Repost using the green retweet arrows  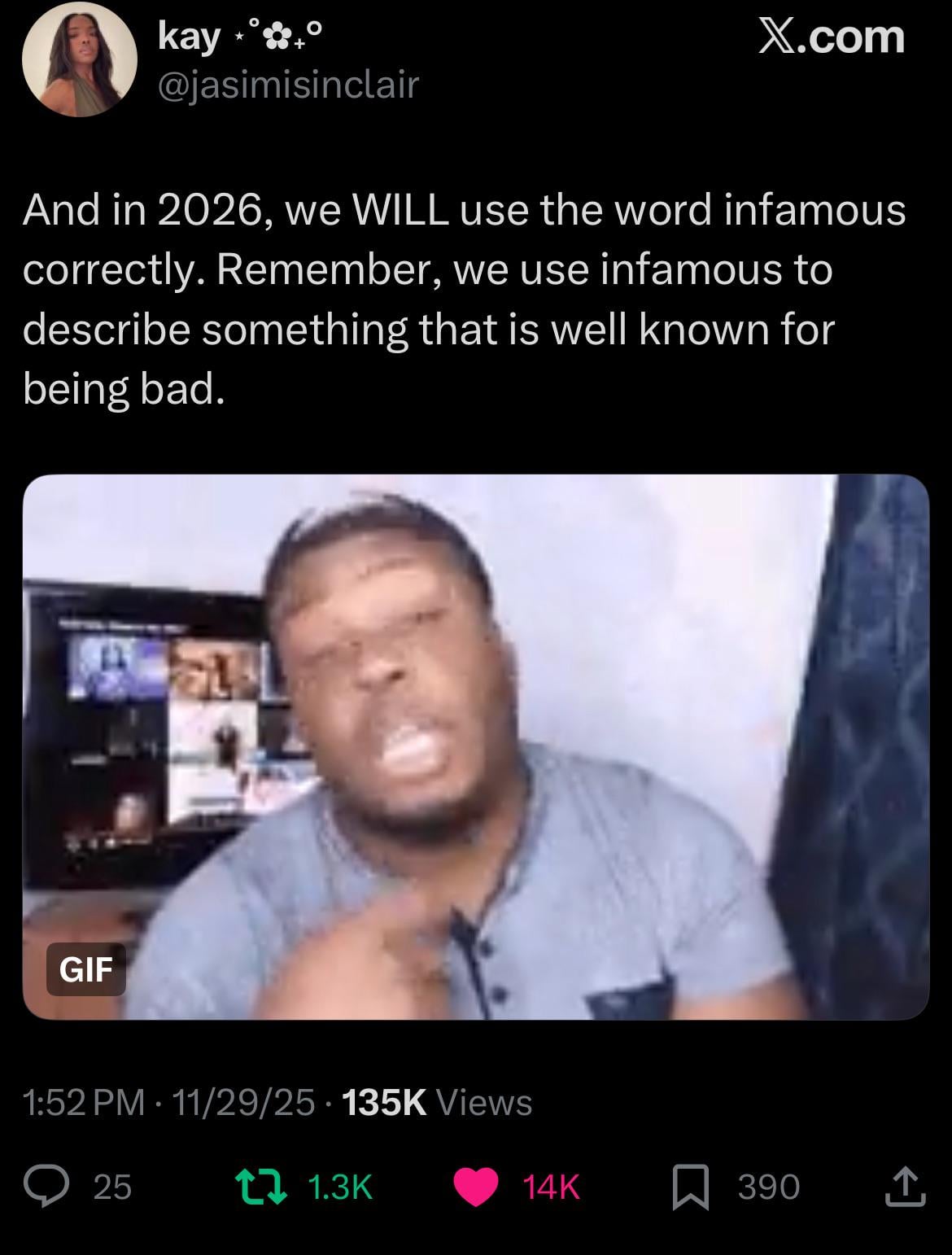coord(261,1187)
